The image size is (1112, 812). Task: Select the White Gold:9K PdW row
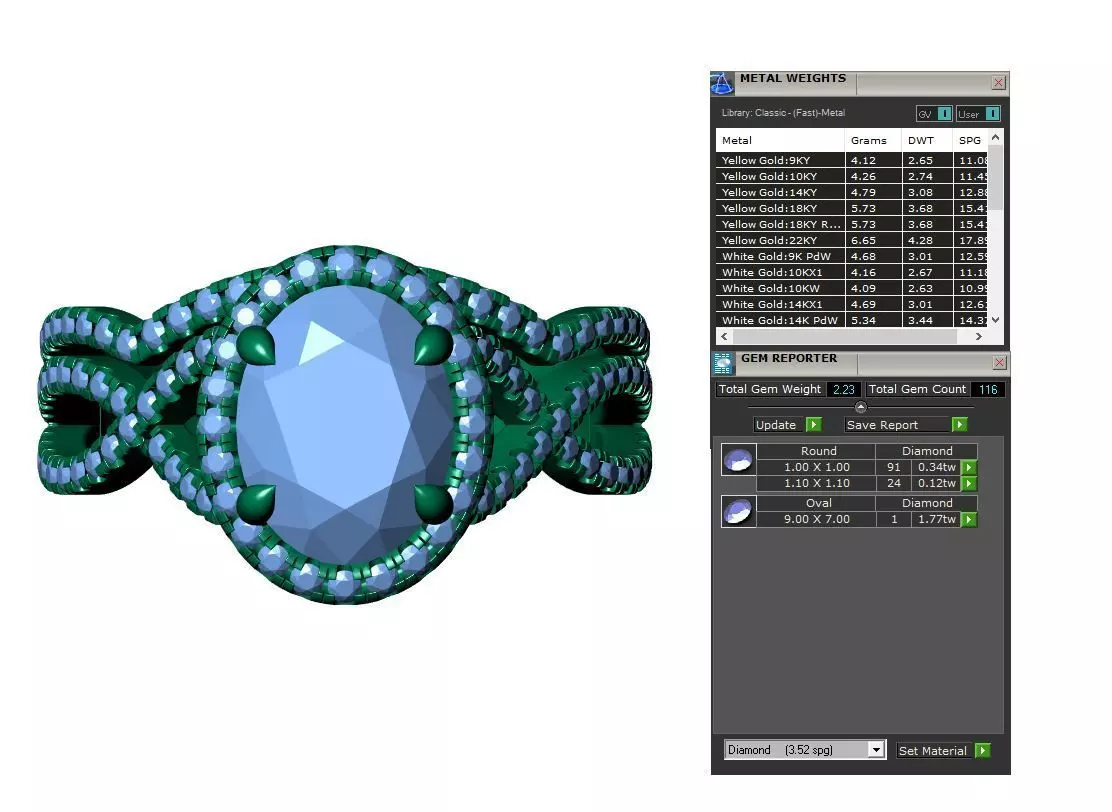pyautogui.click(x=852, y=257)
